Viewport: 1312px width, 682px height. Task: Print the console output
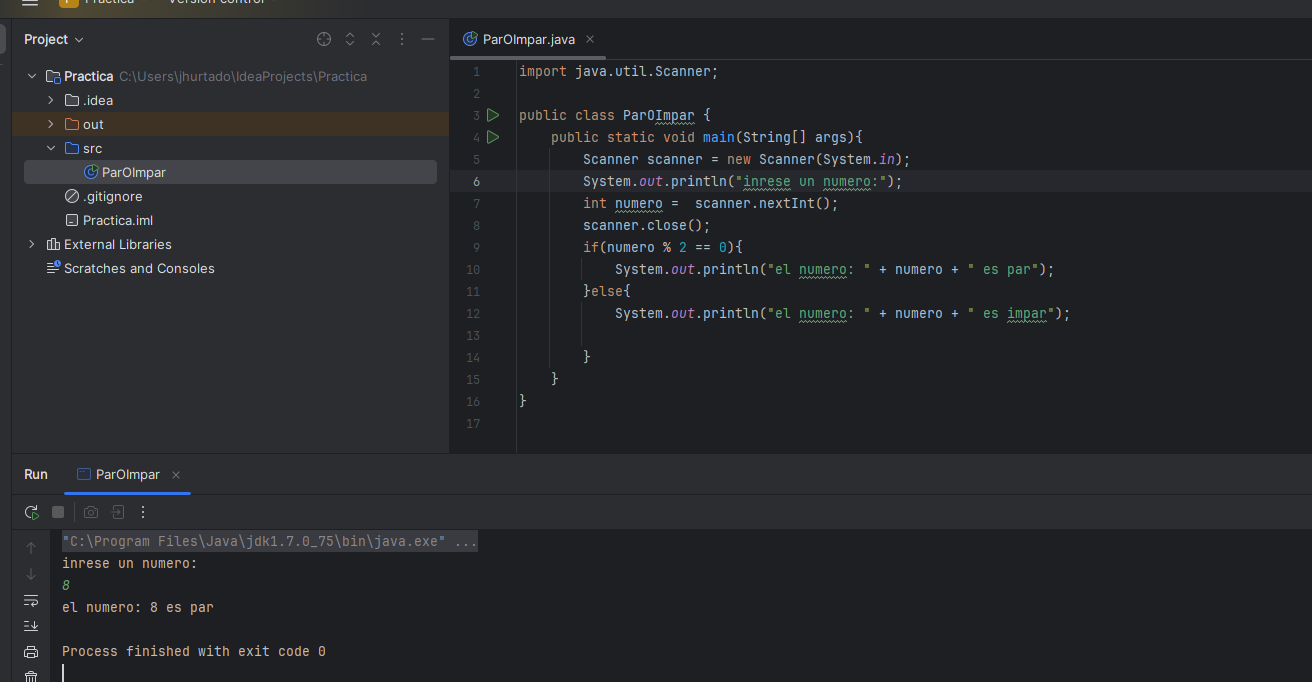tap(31, 652)
